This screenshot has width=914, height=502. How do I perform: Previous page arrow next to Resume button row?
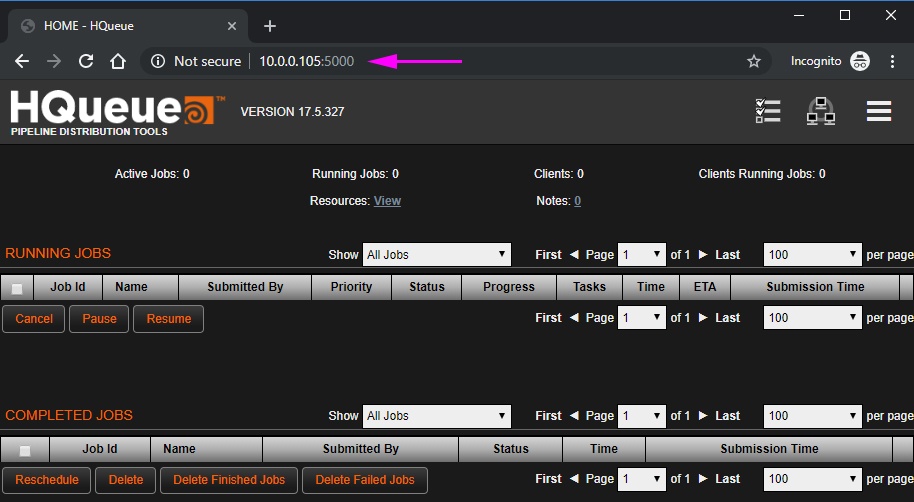(x=574, y=317)
